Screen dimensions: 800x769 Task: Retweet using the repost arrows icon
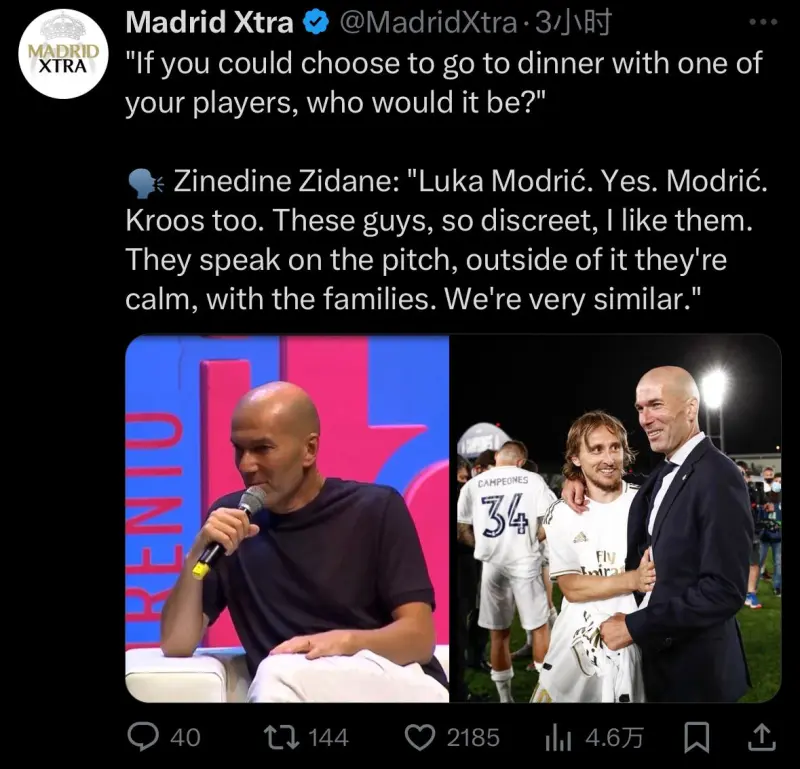tap(281, 737)
